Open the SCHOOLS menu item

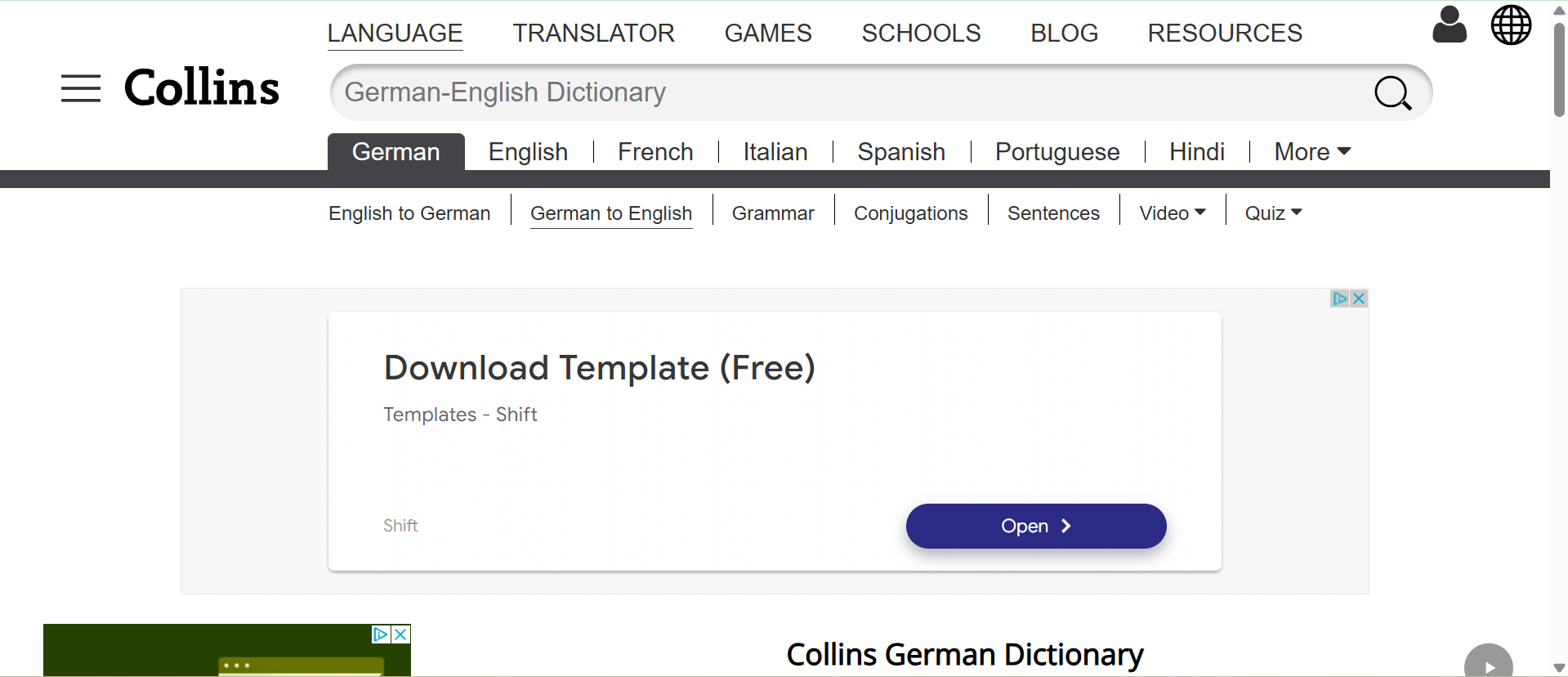[x=921, y=34]
